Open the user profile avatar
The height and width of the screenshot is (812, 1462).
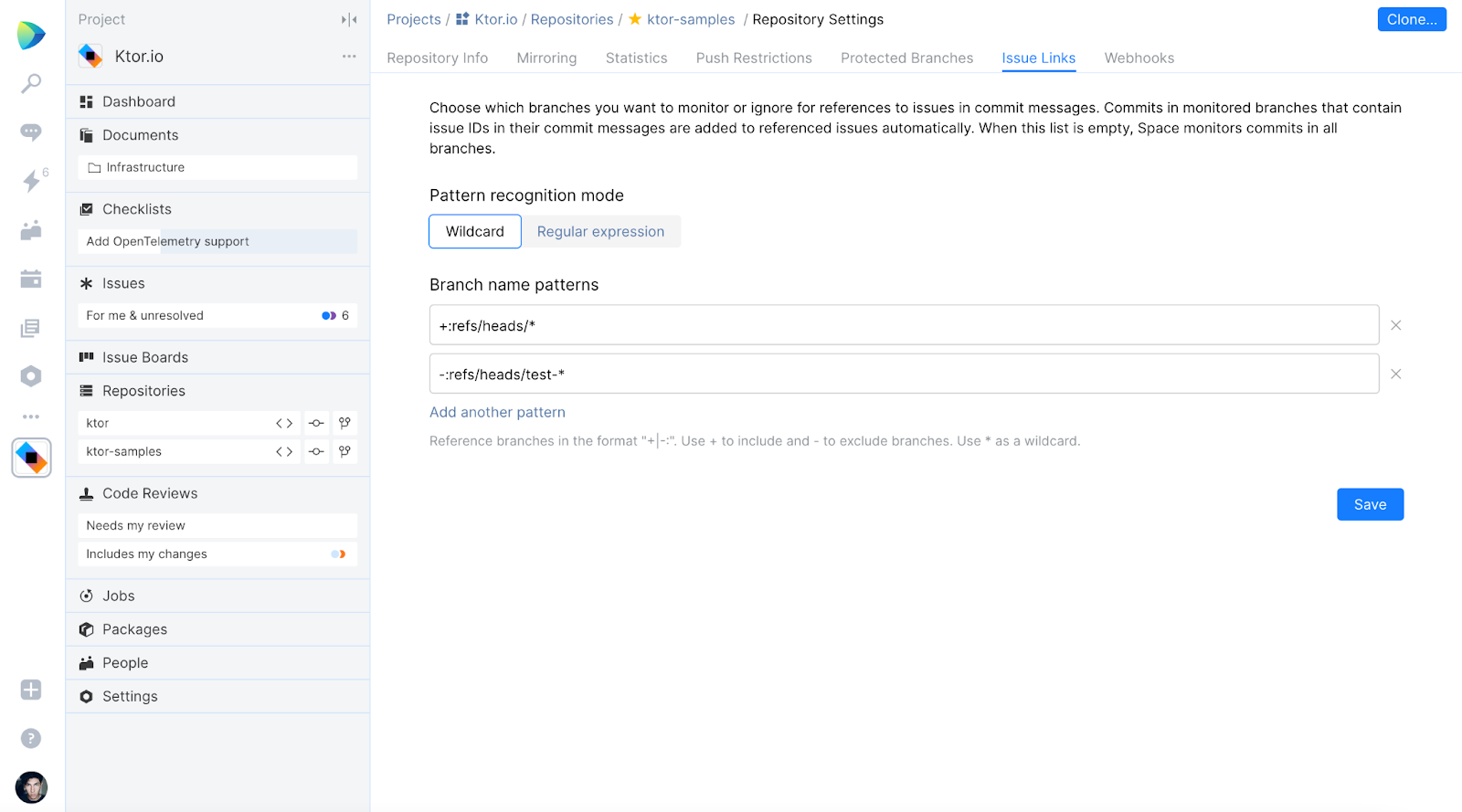pyautogui.click(x=31, y=787)
